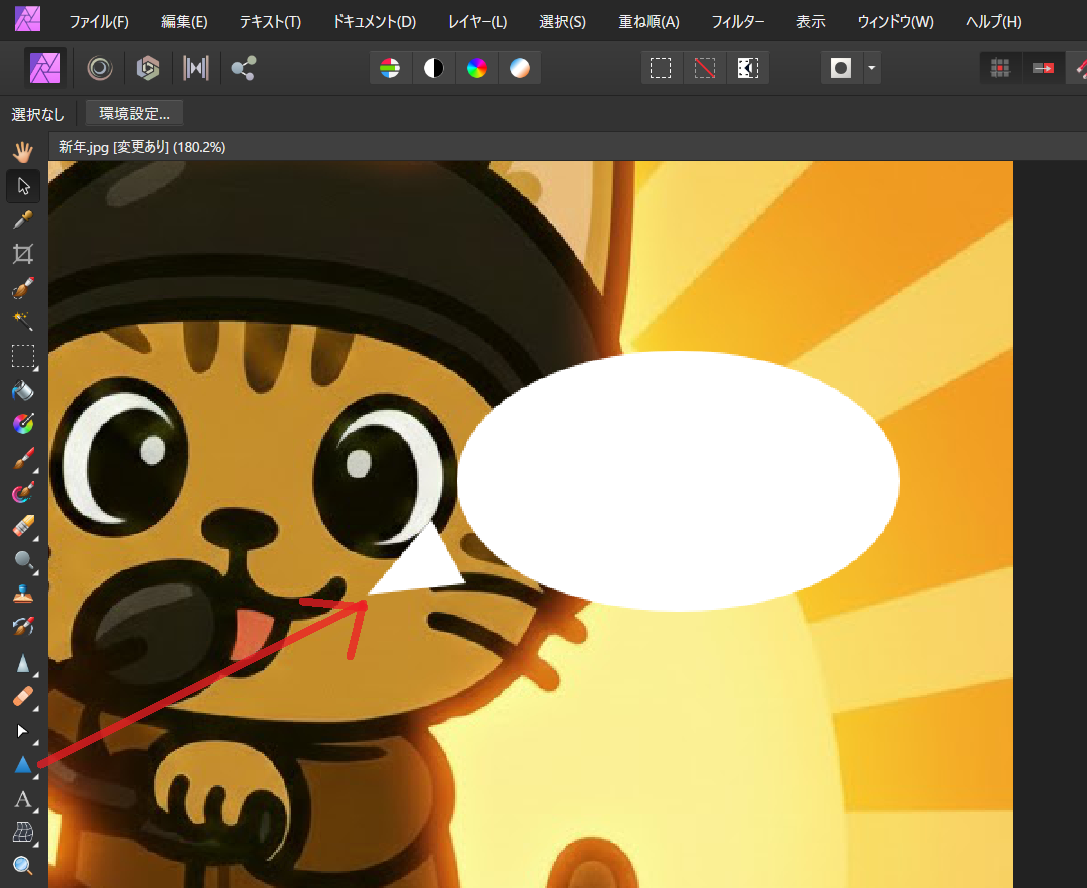Select the Artistic Text tool
Screen dimensions: 1087x888
pos(23,799)
